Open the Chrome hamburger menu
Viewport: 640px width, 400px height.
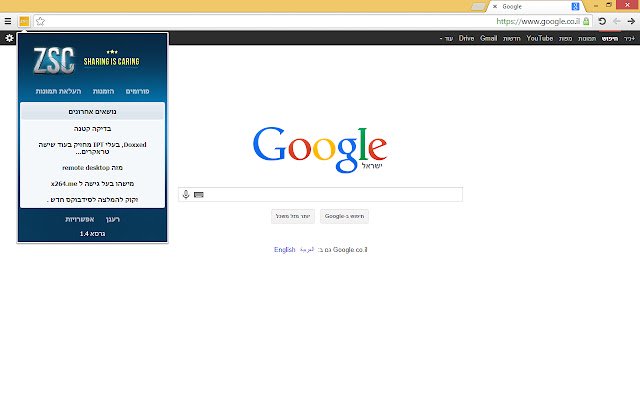pos(8,21)
